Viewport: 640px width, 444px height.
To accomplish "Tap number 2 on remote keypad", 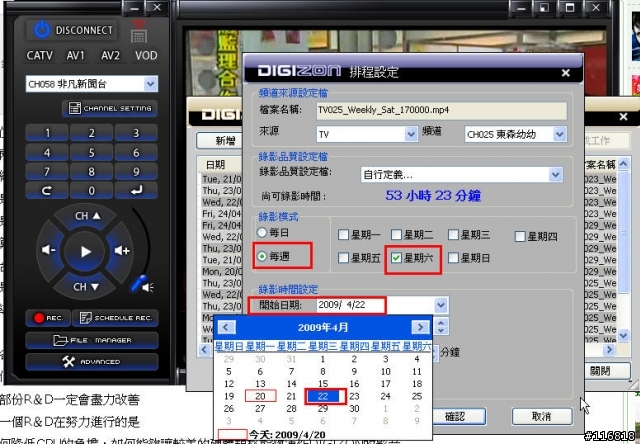I will pos(91,133).
